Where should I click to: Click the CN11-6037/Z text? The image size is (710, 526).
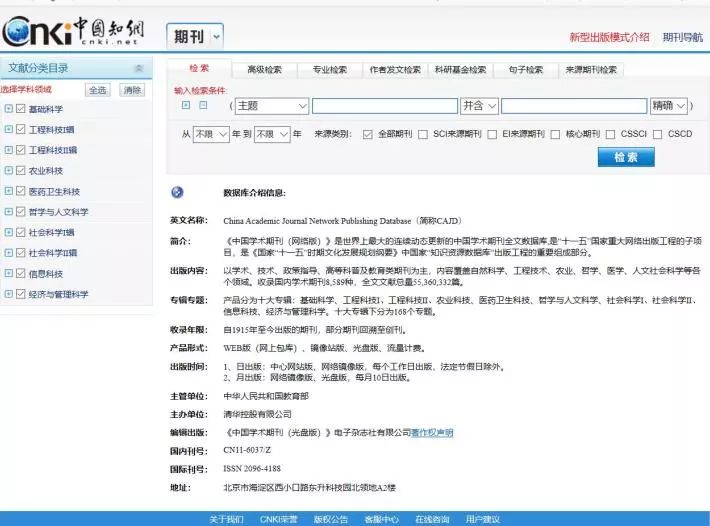(247, 450)
